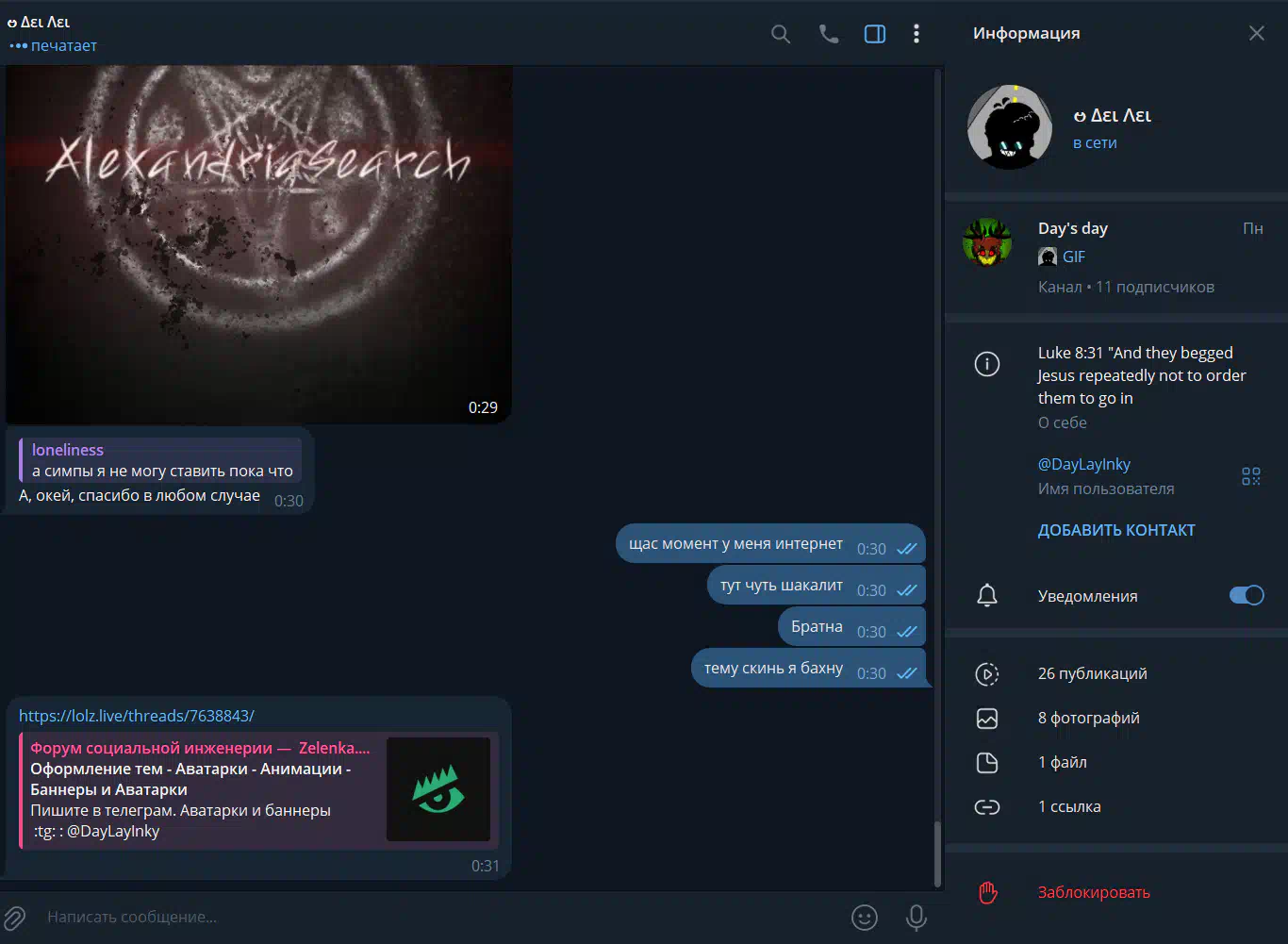
Task: Click the red hand block icon
Action: click(x=987, y=892)
